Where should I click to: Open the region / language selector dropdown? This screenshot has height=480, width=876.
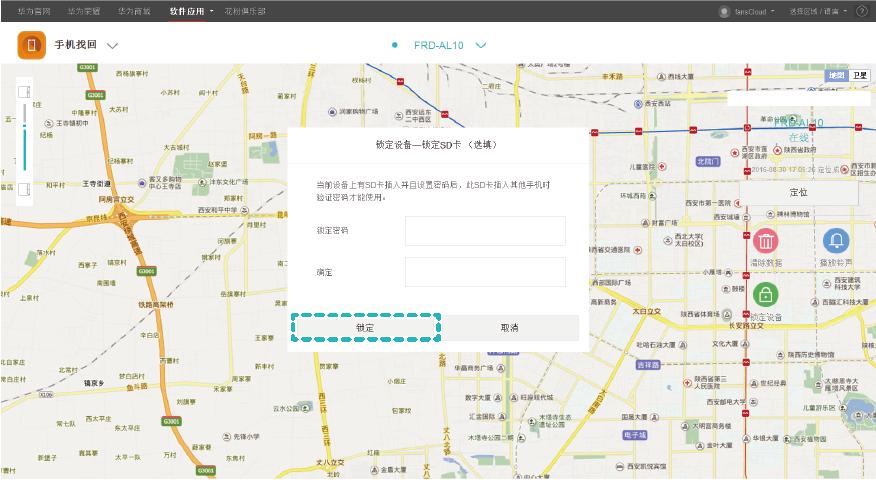[818, 11]
